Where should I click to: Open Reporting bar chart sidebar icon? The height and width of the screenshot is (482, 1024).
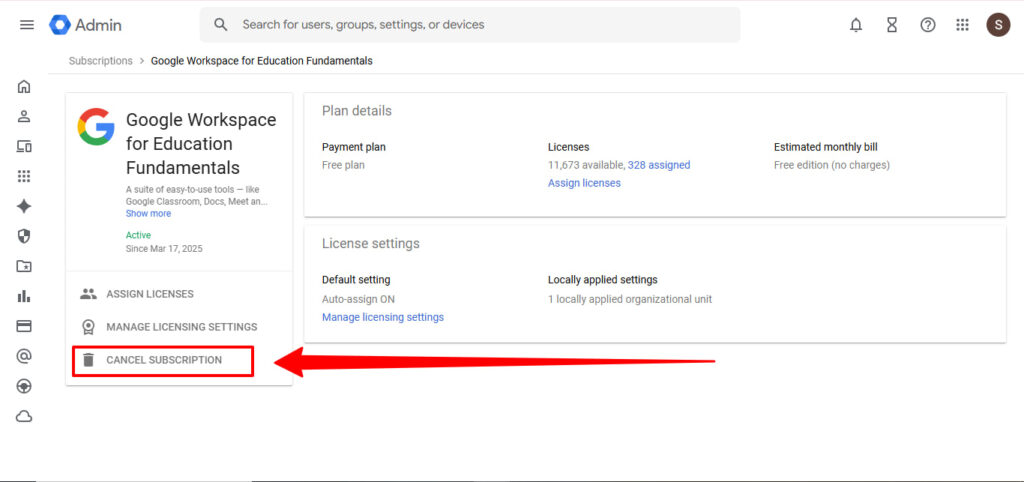click(x=24, y=296)
